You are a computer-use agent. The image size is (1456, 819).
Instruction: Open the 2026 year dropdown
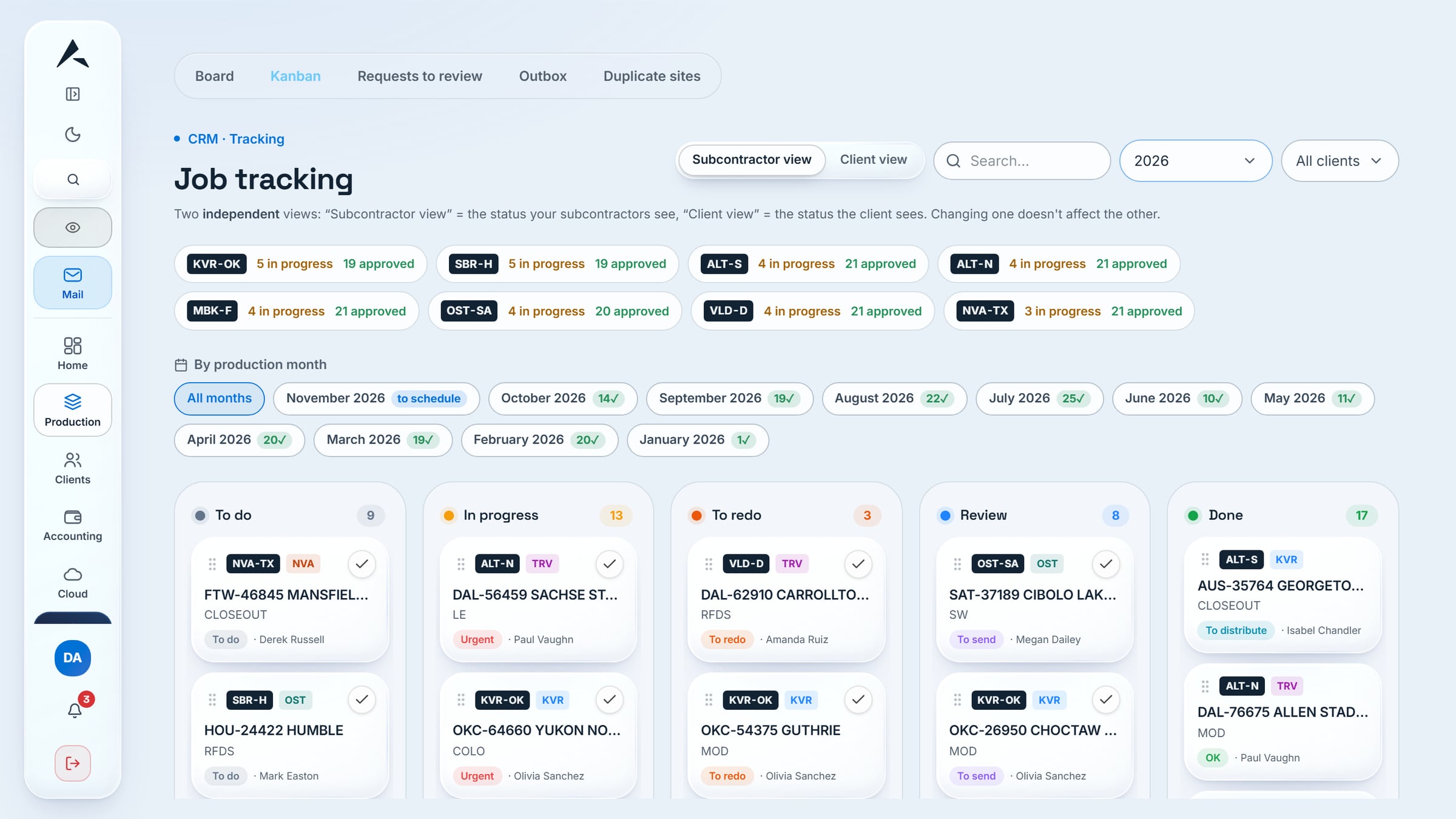pyautogui.click(x=1195, y=161)
